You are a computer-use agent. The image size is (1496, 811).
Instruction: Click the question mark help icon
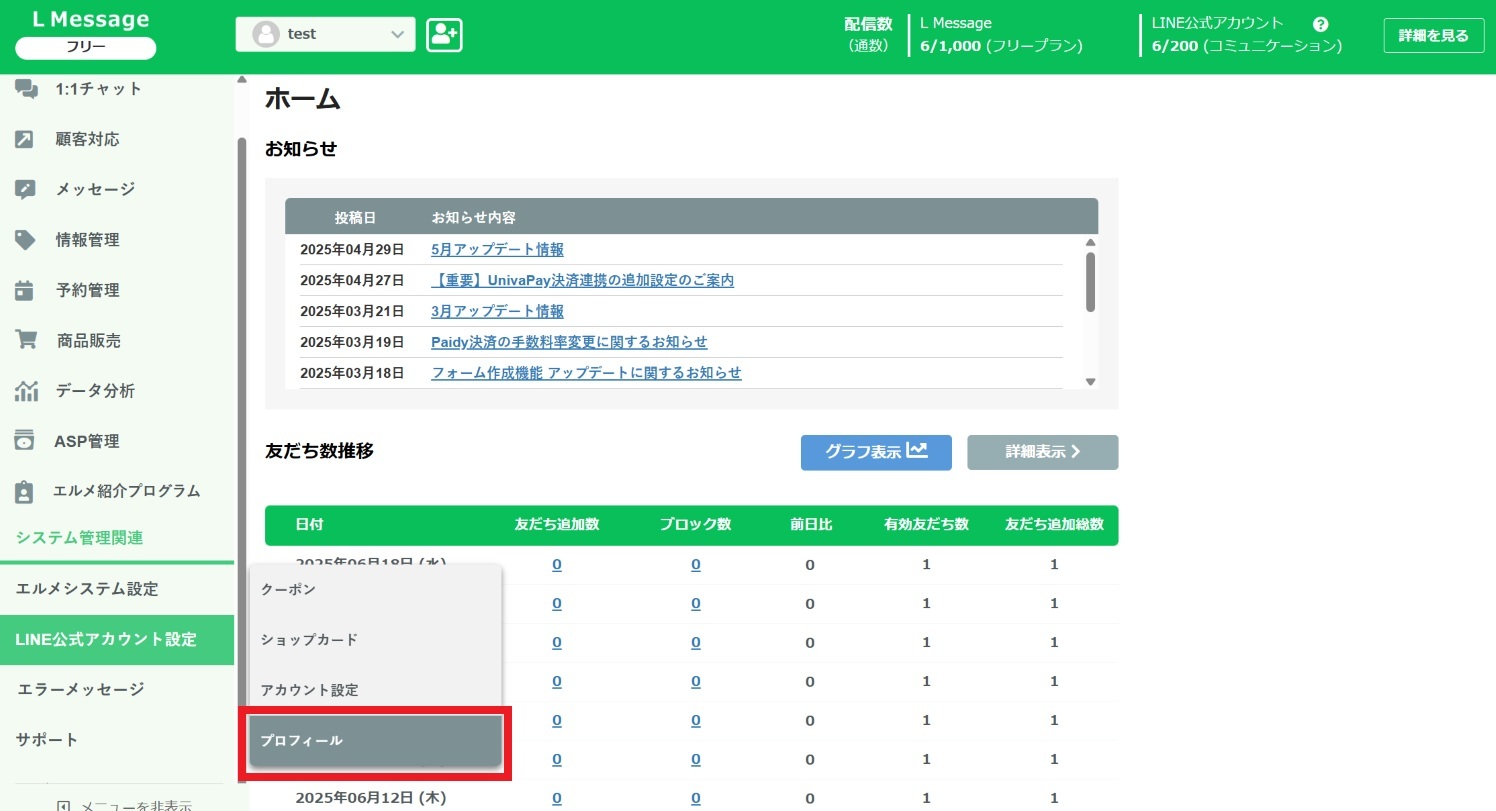pos(1321,24)
